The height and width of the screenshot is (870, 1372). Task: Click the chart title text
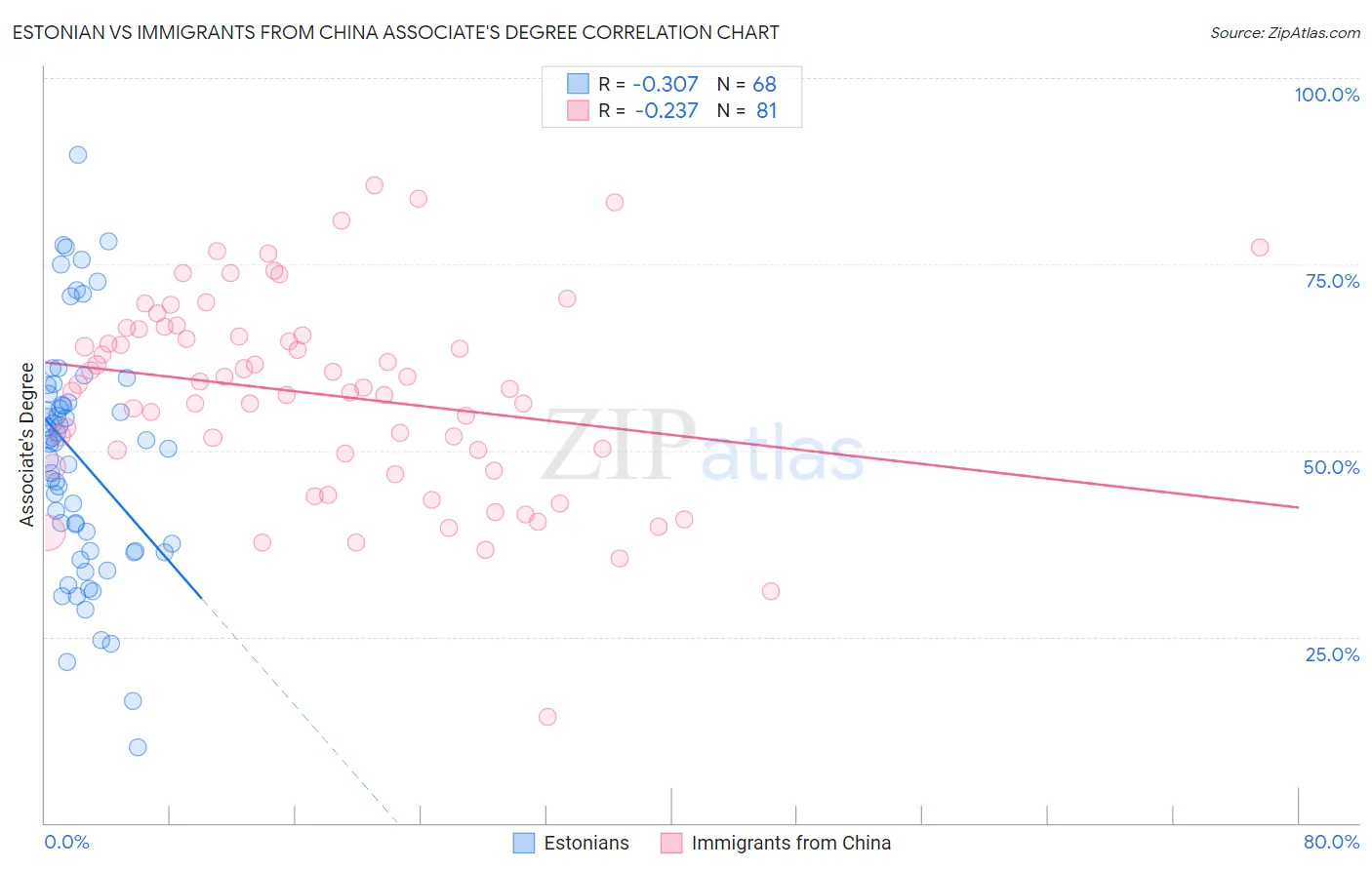[x=395, y=32]
